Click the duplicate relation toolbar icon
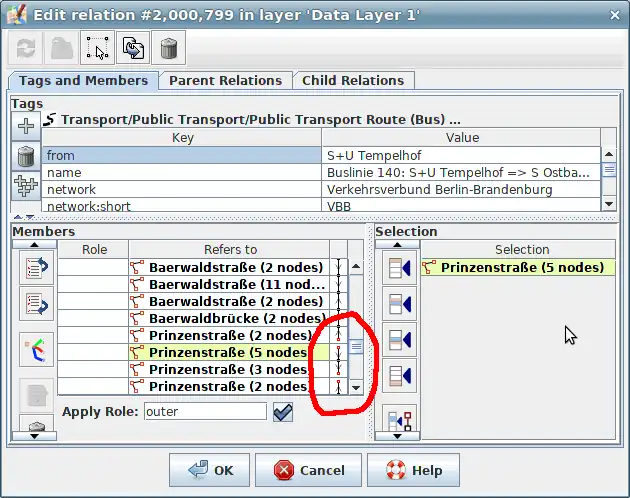The image size is (630, 498). pos(133,47)
